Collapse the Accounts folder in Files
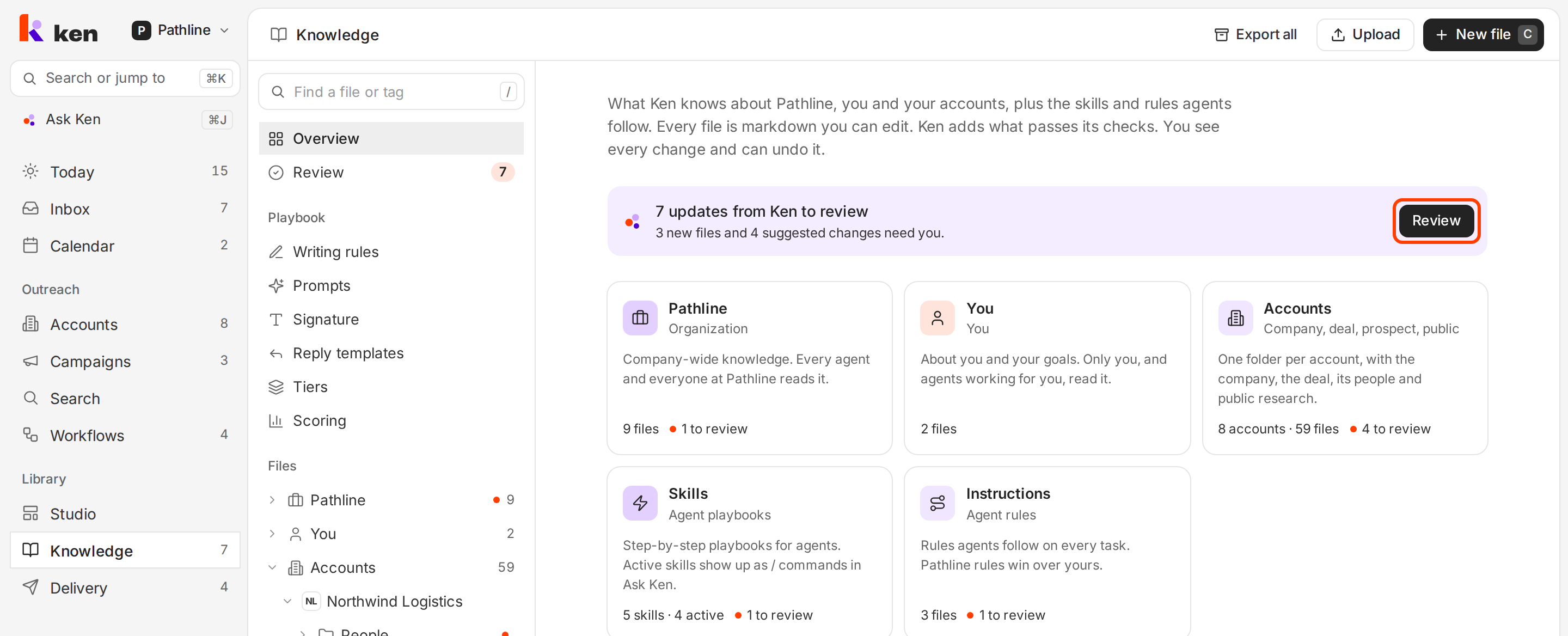Viewport: 1568px width, 636px height. pos(272,567)
